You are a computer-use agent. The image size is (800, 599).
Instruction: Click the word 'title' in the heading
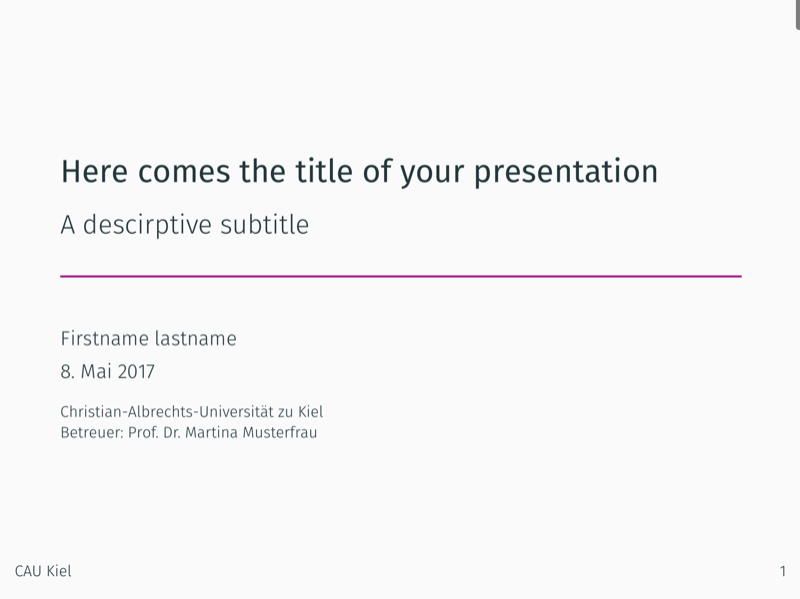point(324,171)
